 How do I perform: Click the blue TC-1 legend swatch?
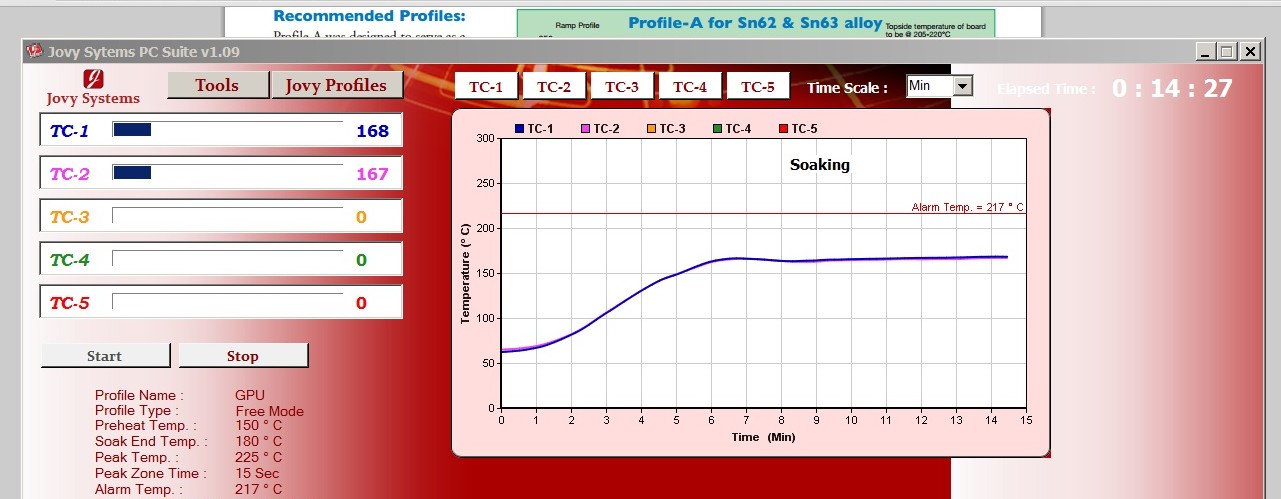519,129
